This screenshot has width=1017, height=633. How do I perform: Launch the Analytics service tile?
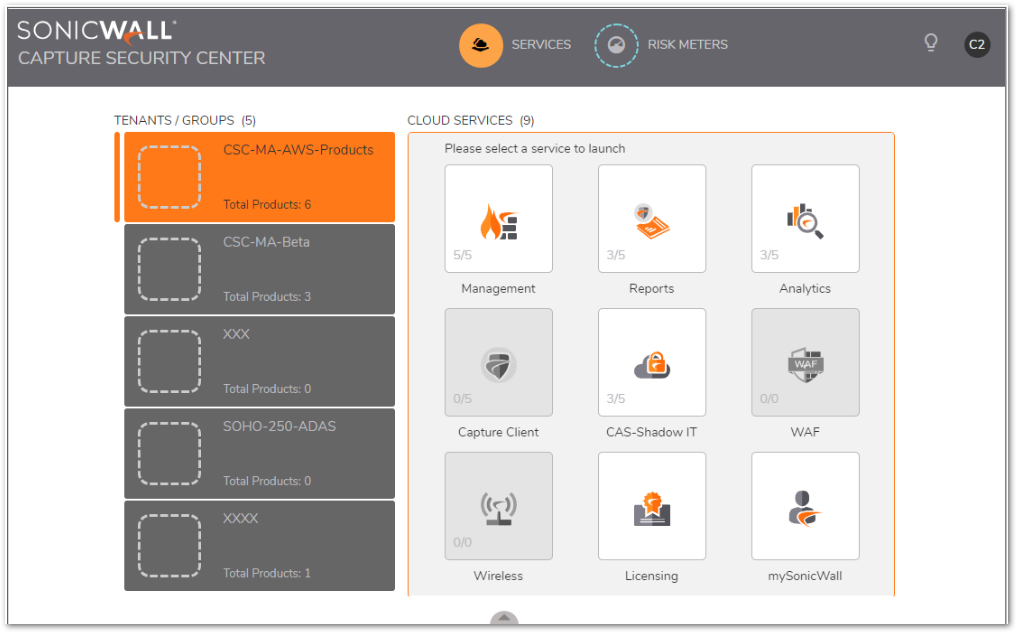[805, 219]
